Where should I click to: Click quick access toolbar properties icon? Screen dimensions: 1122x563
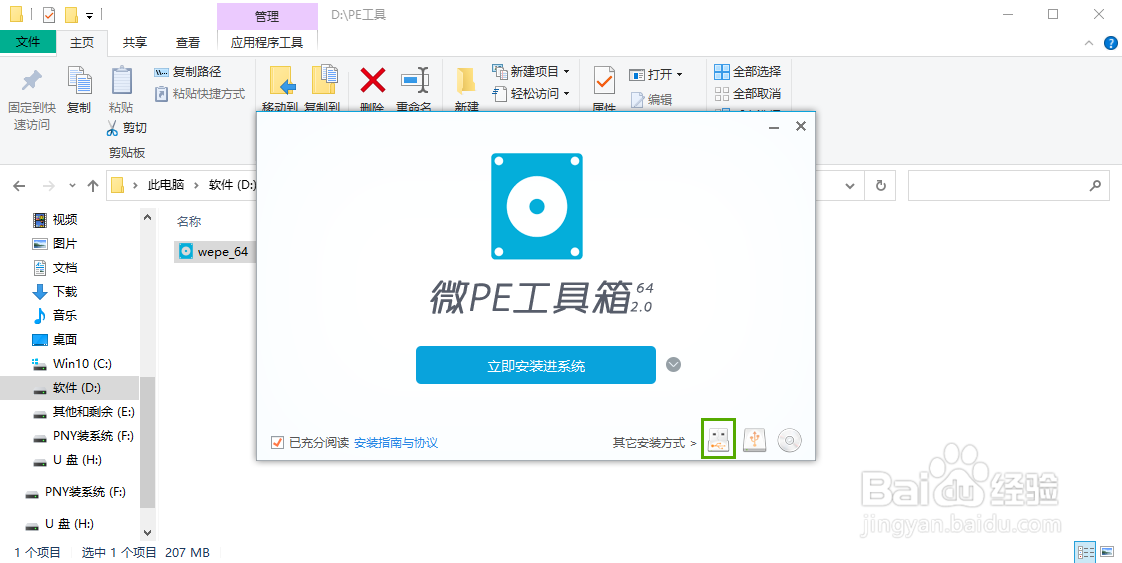[49, 14]
